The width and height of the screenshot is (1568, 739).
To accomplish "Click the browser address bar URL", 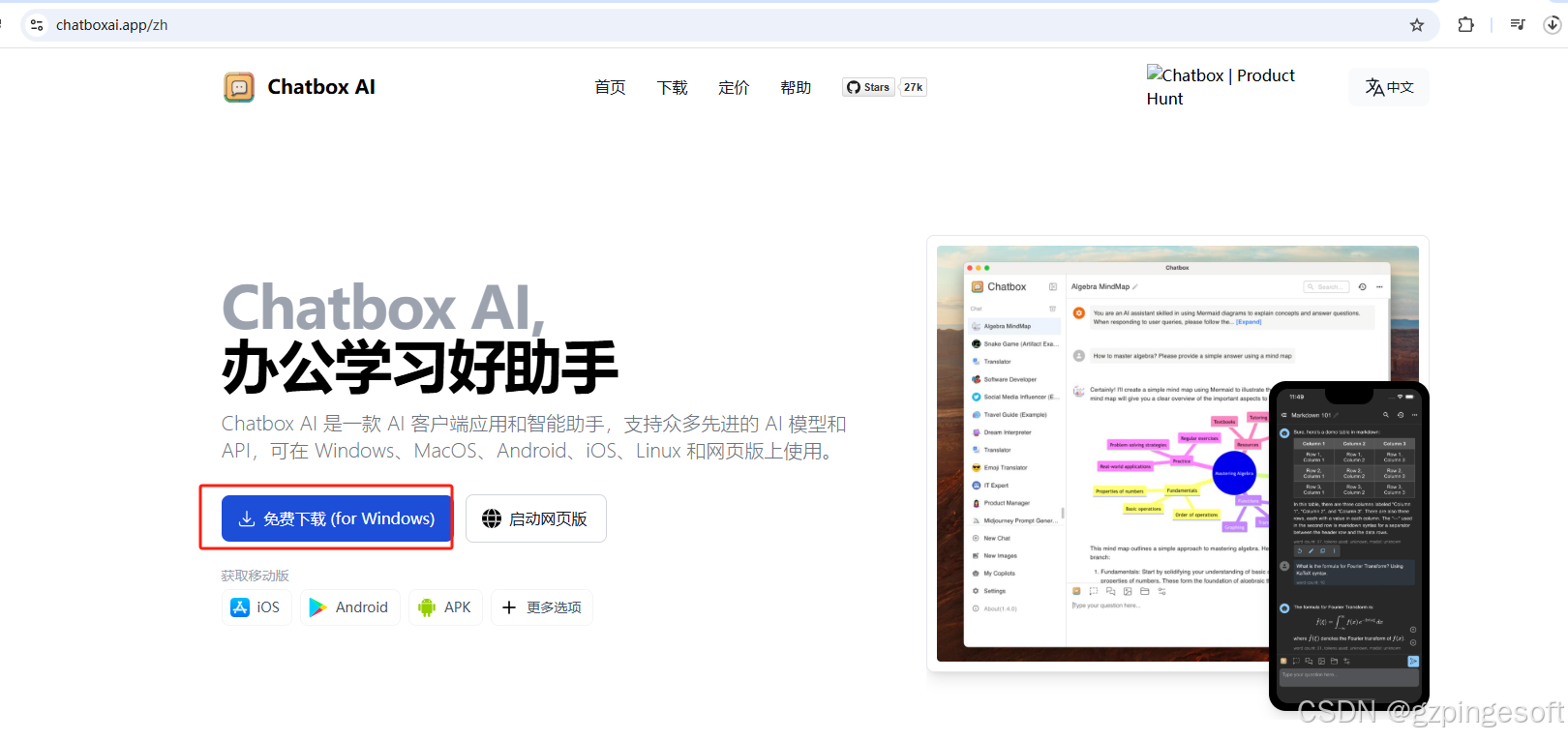I will click(112, 25).
